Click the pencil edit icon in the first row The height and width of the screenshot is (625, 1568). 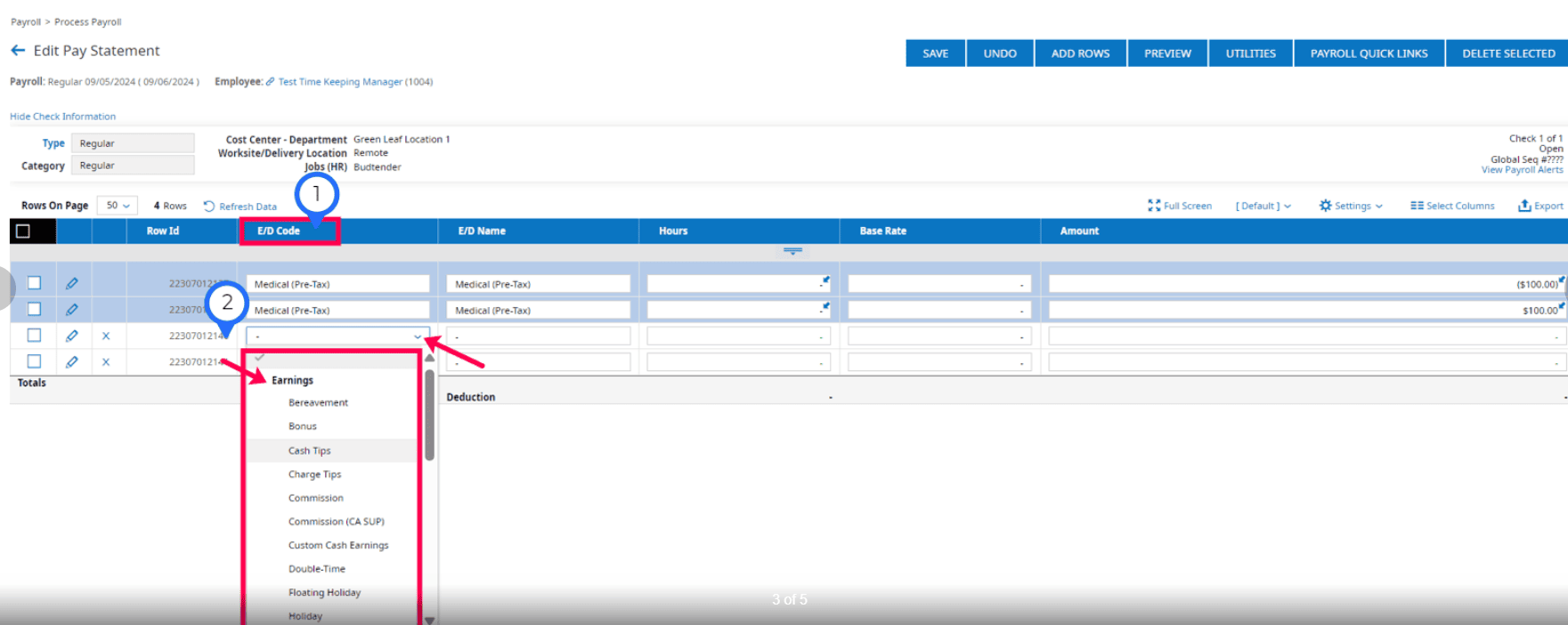72,283
